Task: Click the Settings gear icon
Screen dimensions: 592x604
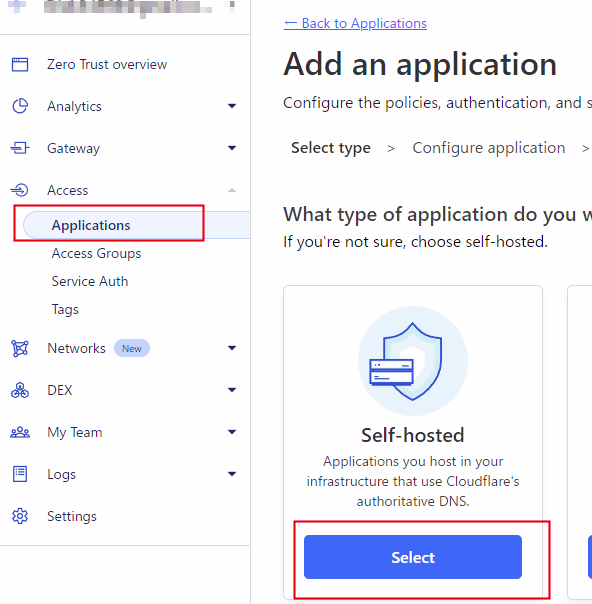Action: [20, 516]
